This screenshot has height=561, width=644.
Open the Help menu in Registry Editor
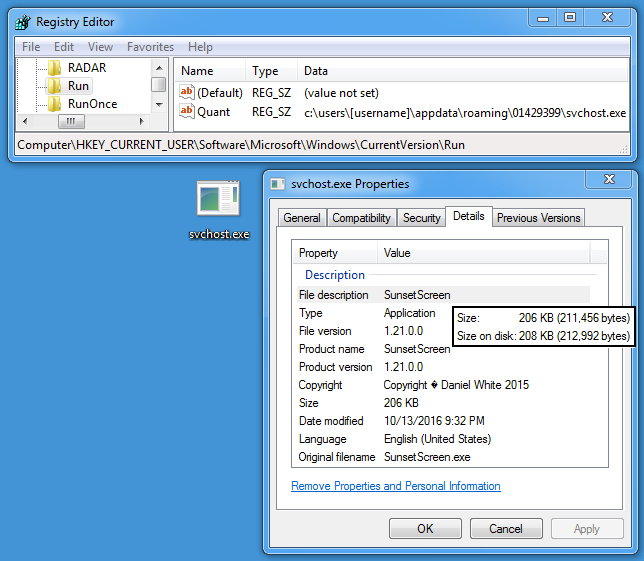(200, 47)
